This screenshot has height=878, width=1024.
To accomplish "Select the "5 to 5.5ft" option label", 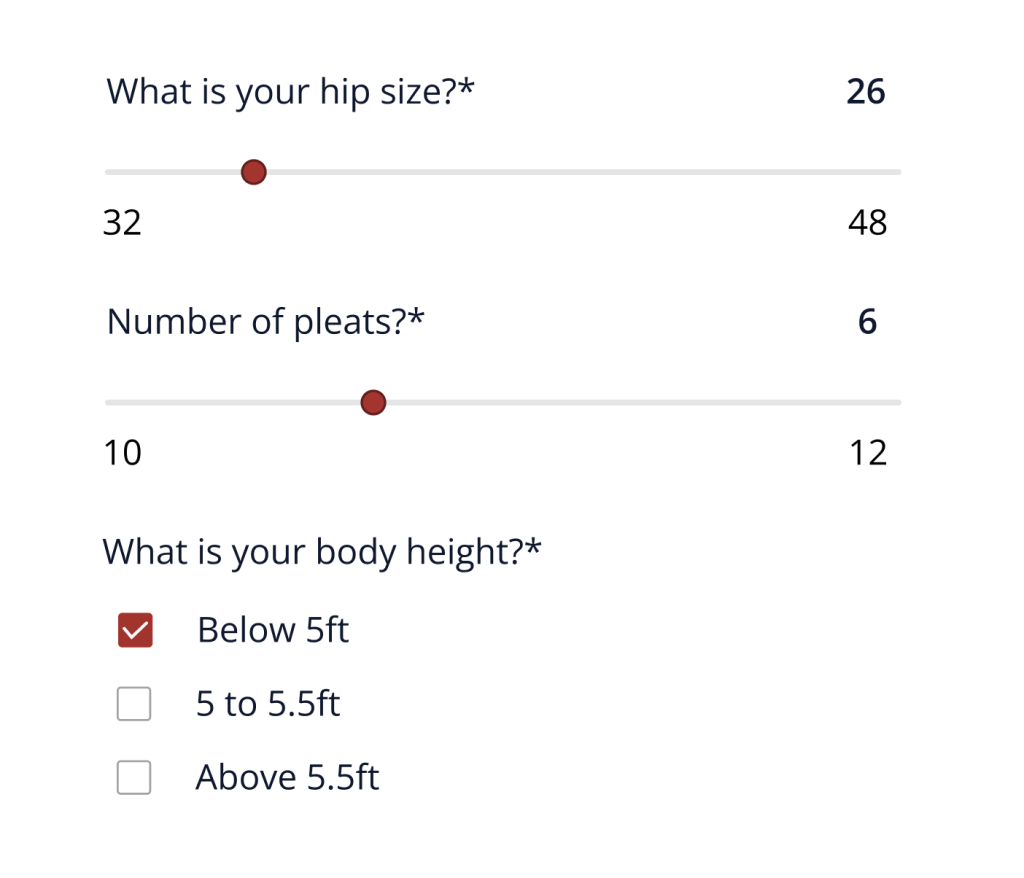I will pyautogui.click(x=268, y=704).
